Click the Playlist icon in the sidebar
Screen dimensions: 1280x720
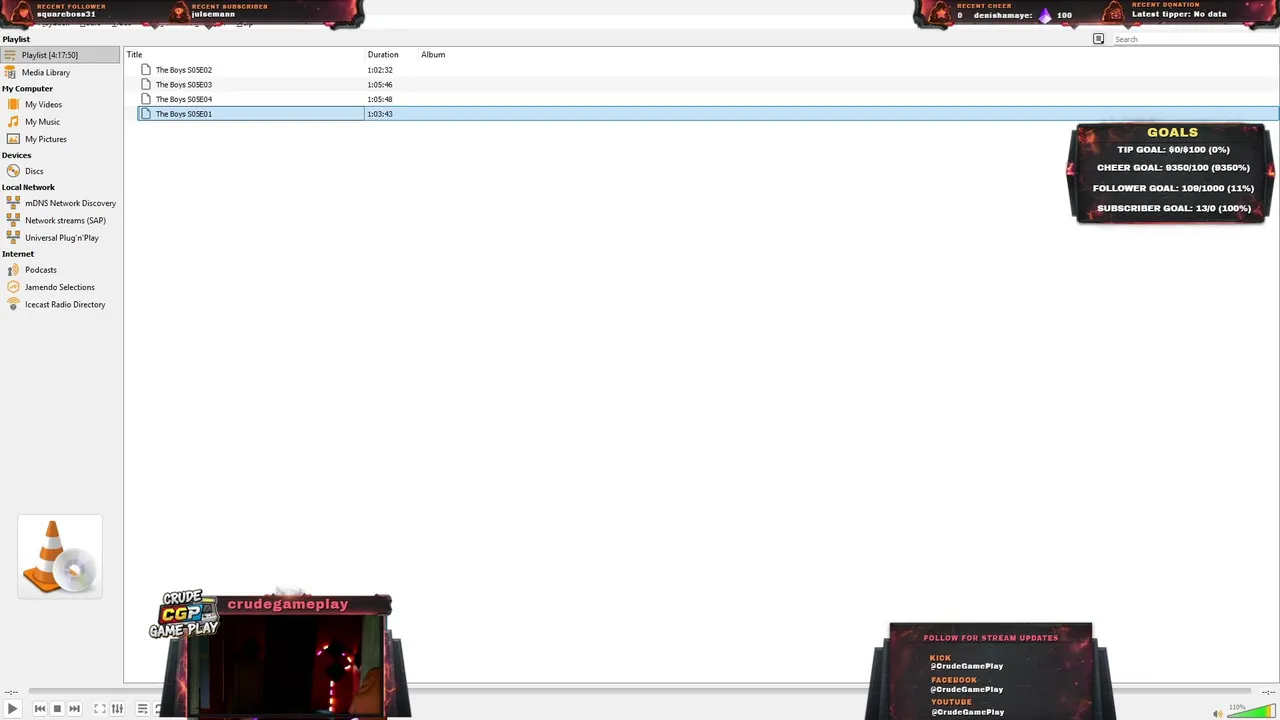point(9,55)
